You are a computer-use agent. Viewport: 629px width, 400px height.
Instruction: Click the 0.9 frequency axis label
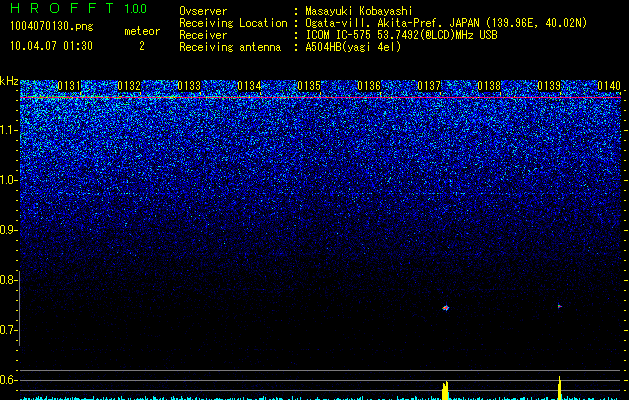(x=9, y=230)
